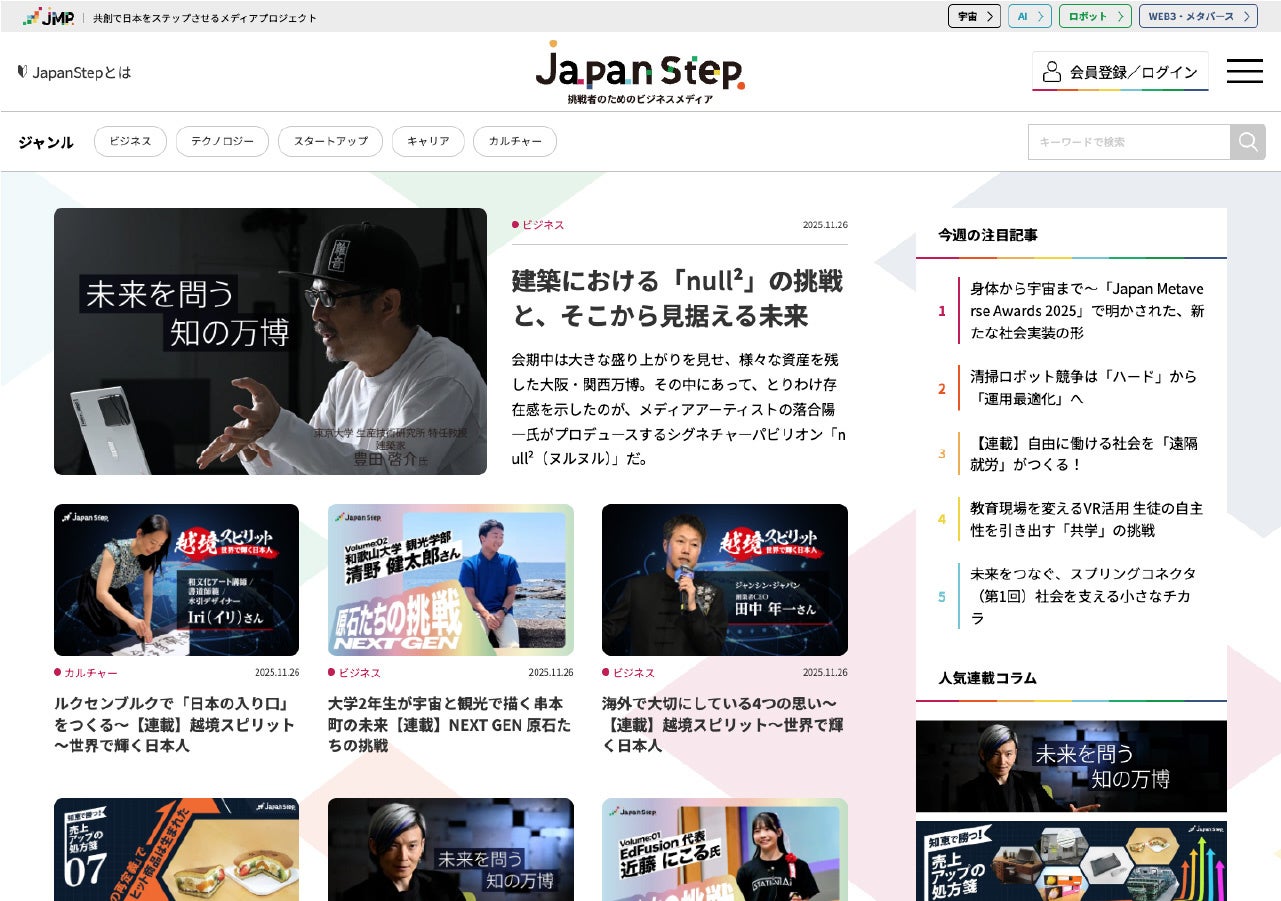This screenshot has height=901, width=1281.
Task: Open the 宇宙 topic chip
Action: [974, 16]
